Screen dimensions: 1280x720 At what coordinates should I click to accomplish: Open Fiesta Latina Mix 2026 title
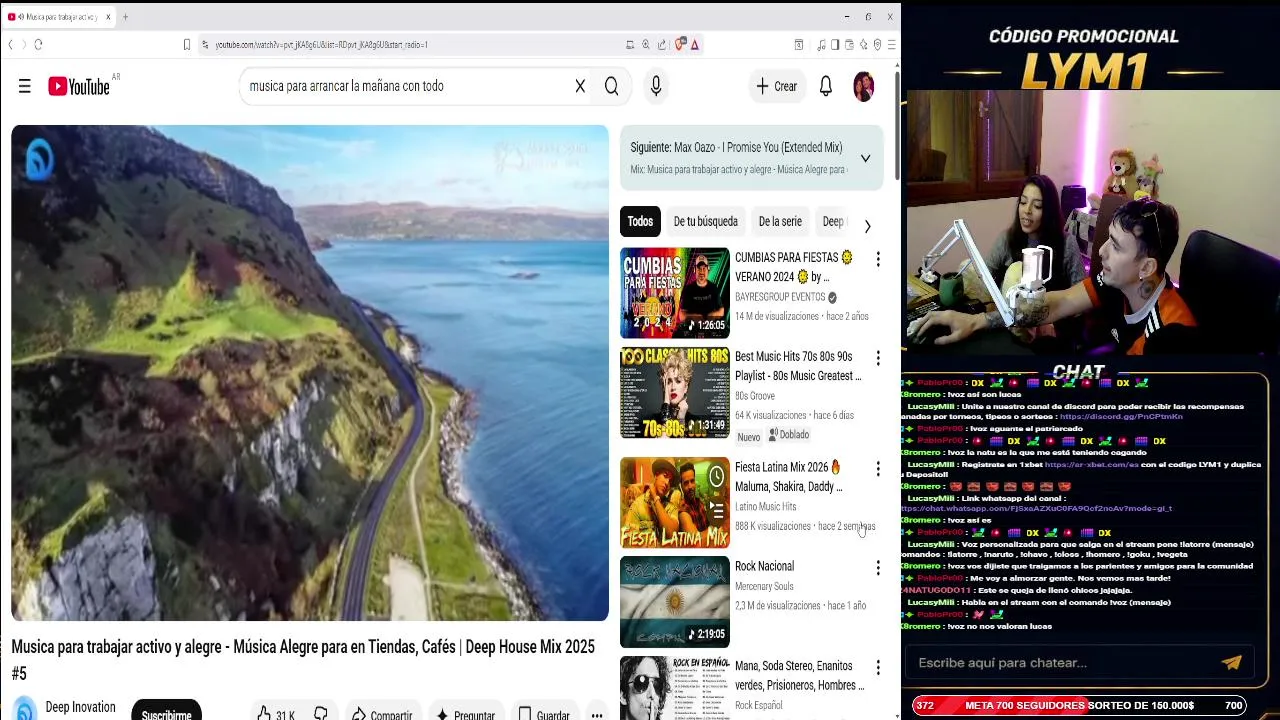[790, 476]
